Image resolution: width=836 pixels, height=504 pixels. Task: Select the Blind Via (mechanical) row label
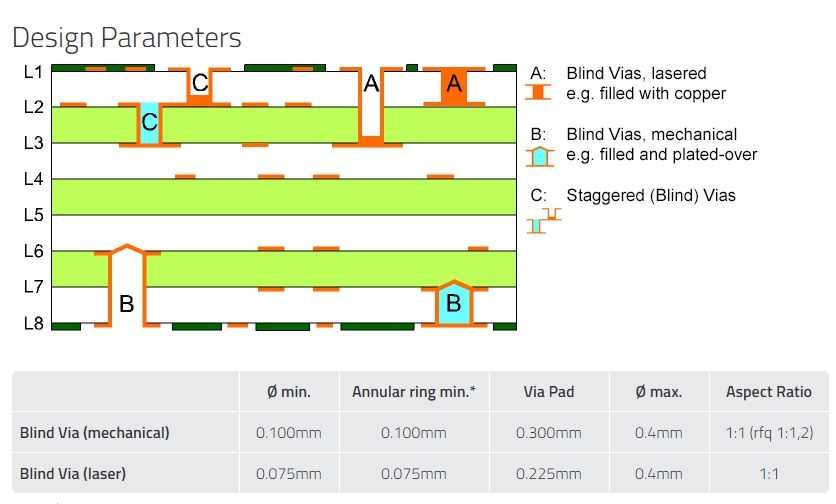click(x=95, y=433)
